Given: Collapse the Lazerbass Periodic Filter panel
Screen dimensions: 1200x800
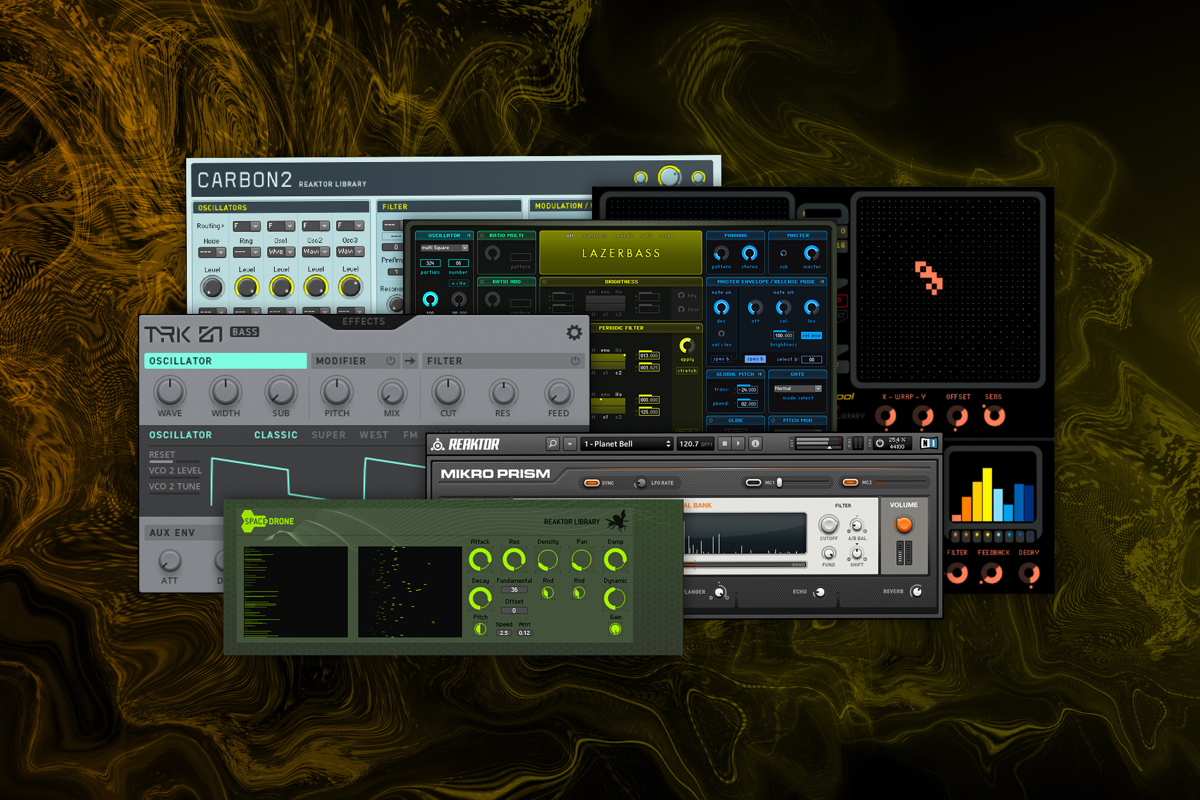Looking at the screenshot, I should (x=697, y=328).
